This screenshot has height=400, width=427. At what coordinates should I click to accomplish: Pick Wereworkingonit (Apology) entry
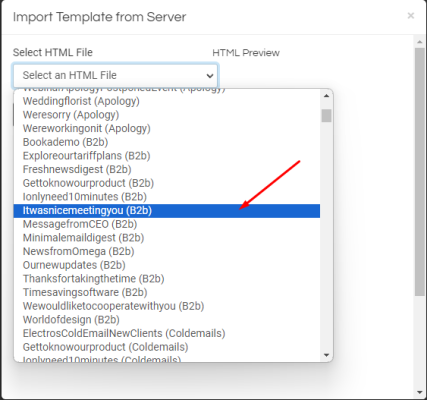pyautogui.click(x=167, y=129)
